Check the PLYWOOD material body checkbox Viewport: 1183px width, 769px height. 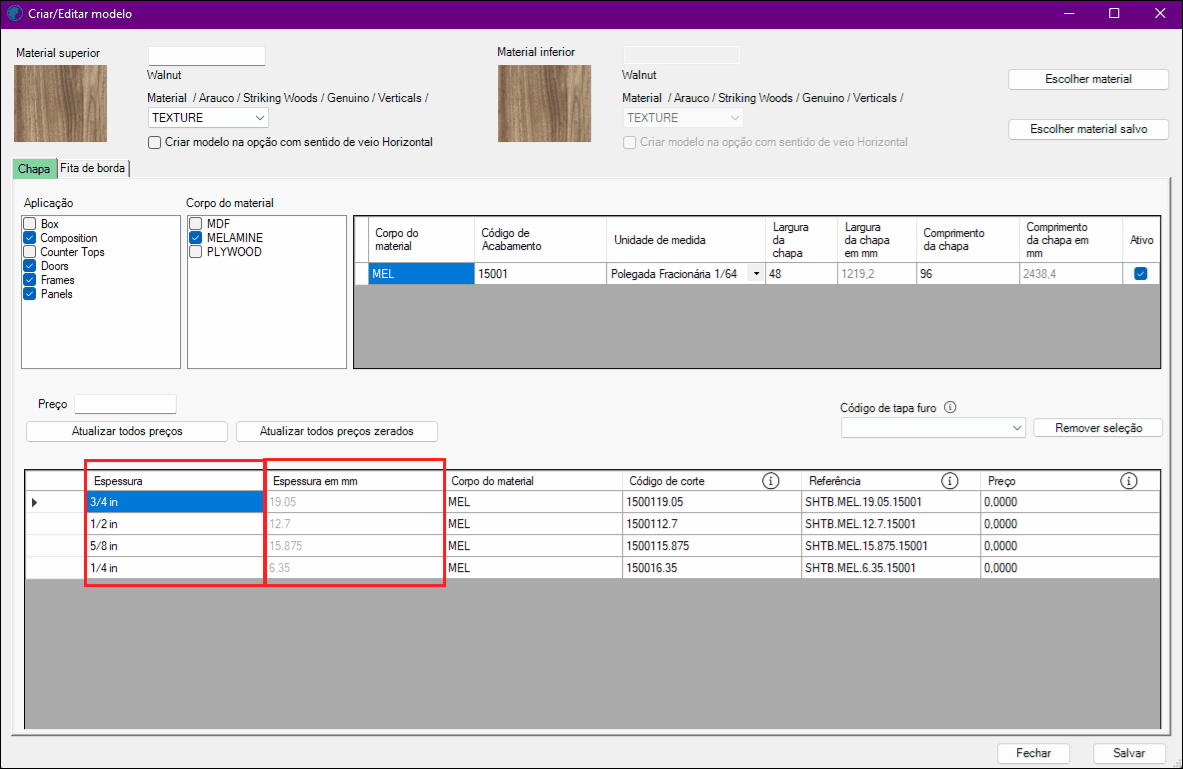(x=195, y=252)
